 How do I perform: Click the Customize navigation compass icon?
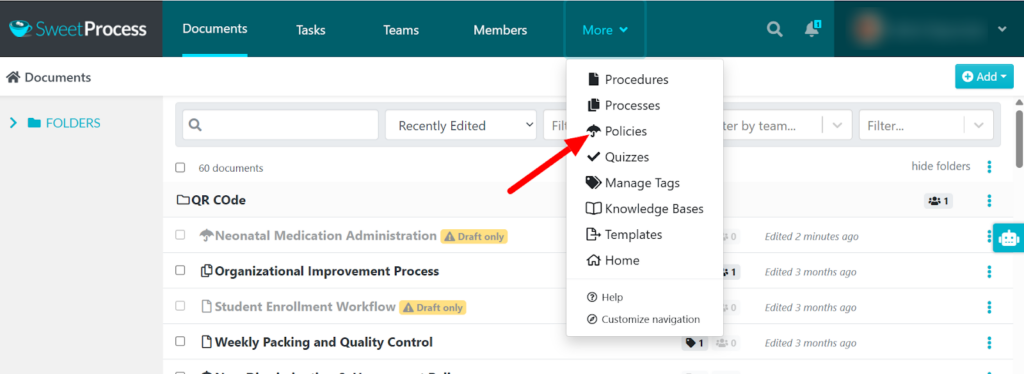[592, 319]
